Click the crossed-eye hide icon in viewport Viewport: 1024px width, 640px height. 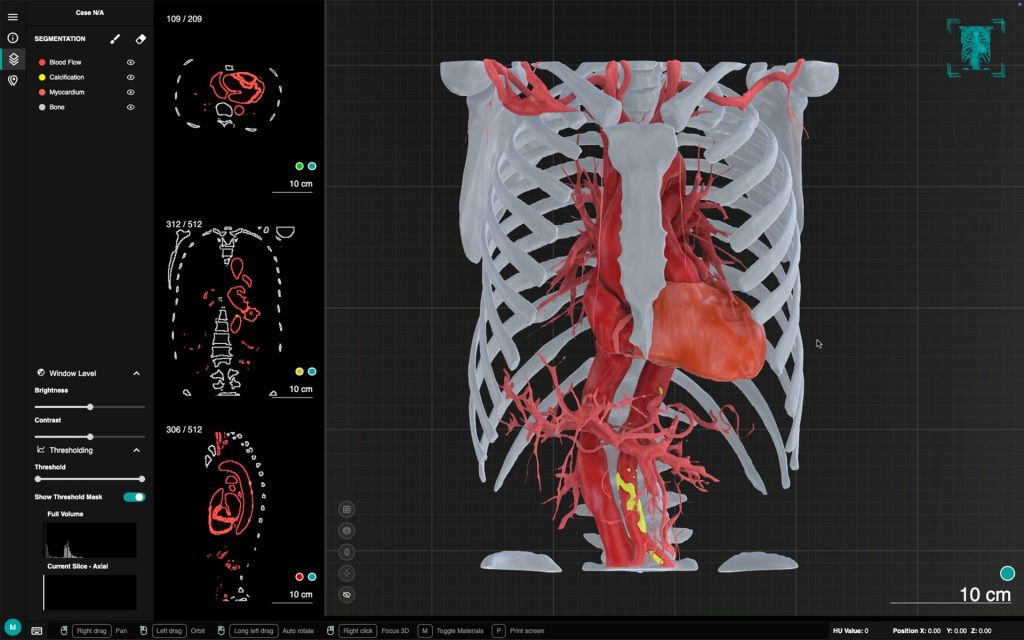coord(347,594)
